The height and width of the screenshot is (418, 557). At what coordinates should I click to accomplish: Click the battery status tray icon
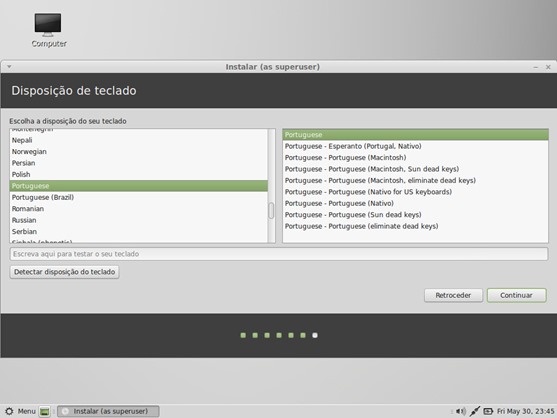(x=488, y=411)
